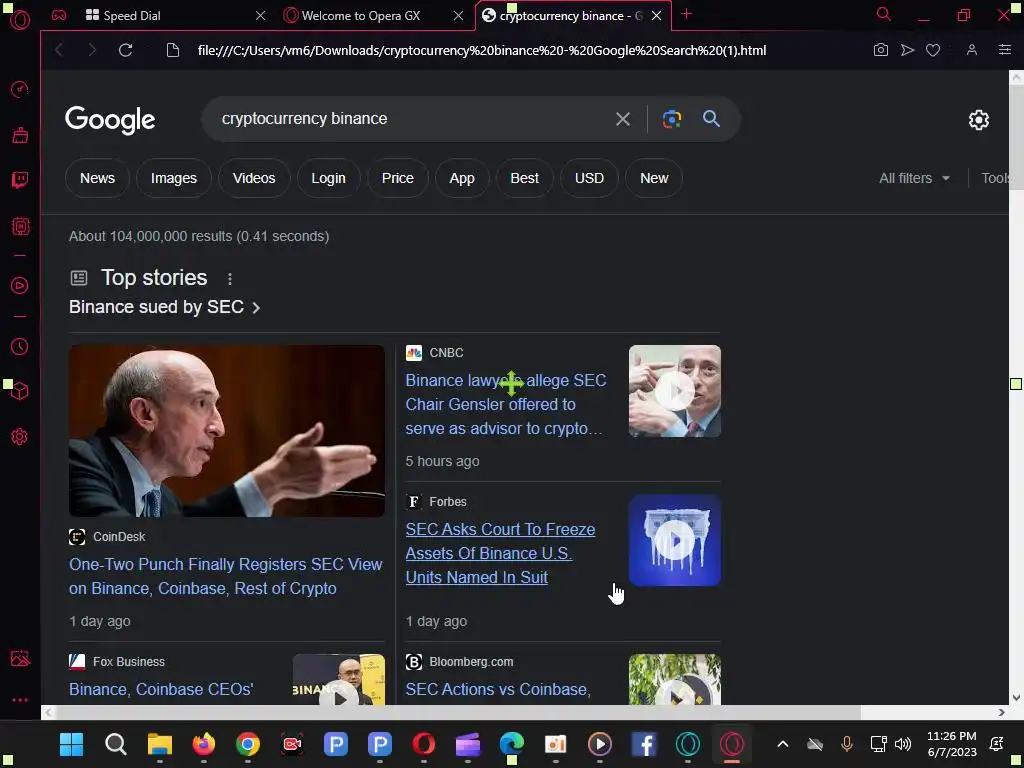The height and width of the screenshot is (768, 1024).
Task: Select the Login filter chip
Action: 328,178
